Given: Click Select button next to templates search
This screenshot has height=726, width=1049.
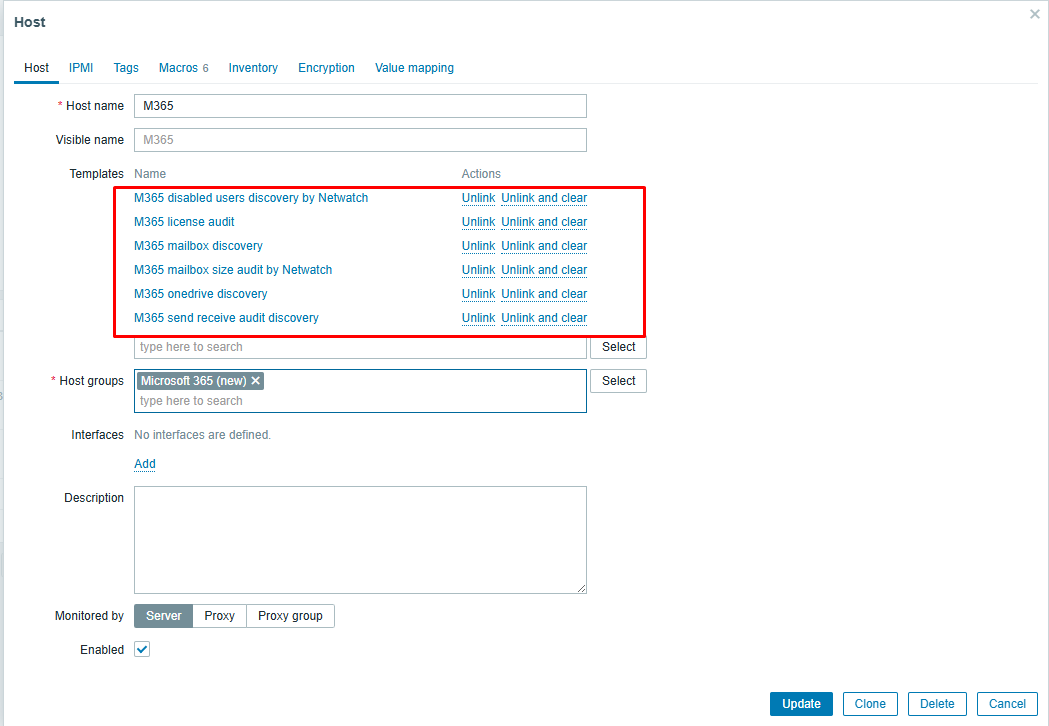Looking at the screenshot, I should click(618, 347).
